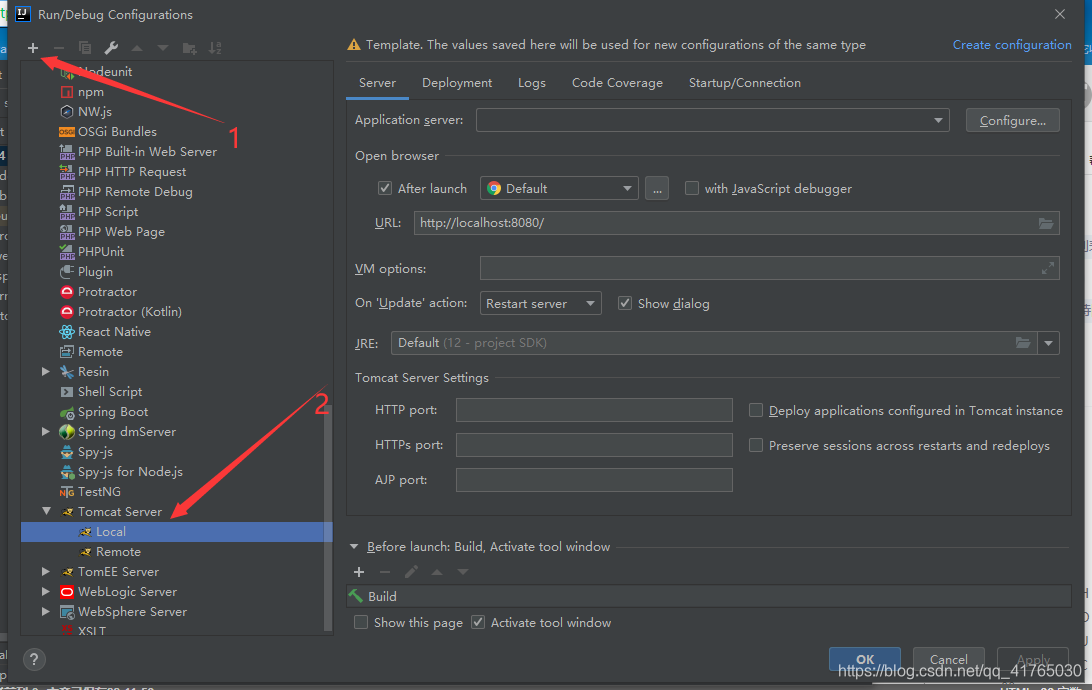Click the Add New Configuration plus icon
The height and width of the screenshot is (690, 1092).
(x=33, y=48)
